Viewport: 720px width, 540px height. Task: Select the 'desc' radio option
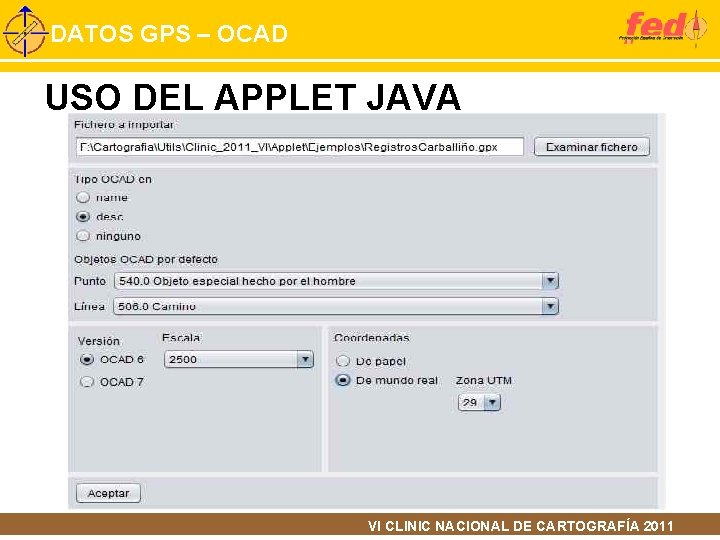[x=83, y=216]
